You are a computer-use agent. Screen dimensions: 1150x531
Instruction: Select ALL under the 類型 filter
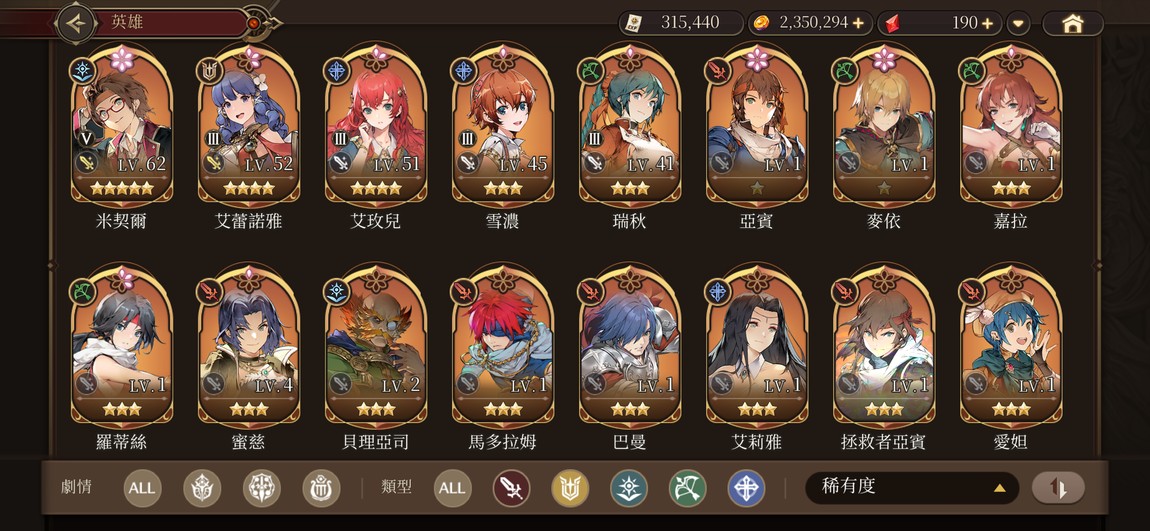pyautogui.click(x=453, y=488)
